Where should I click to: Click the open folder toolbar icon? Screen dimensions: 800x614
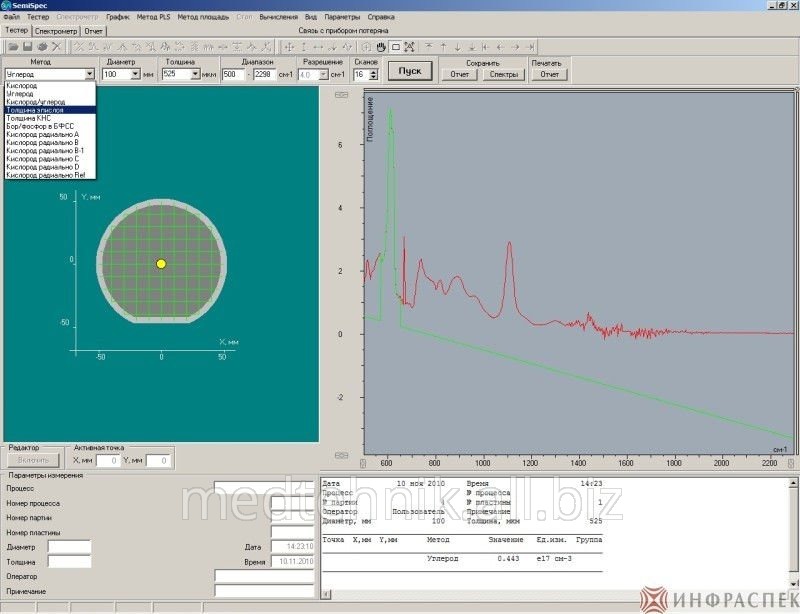coord(13,46)
